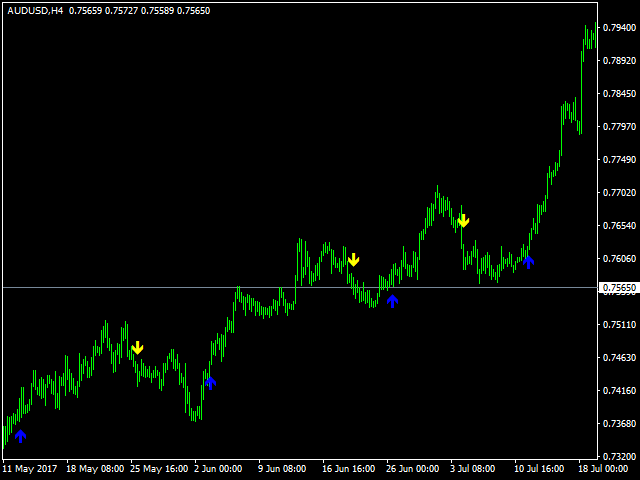Click the 0.77020 price scale label
The height and width of the screenshot is (480, 640).
pos(619,193)
